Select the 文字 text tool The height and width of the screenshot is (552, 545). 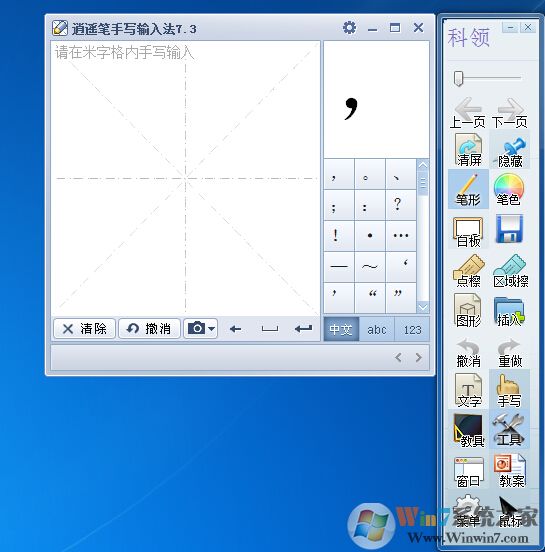click(468, 391)
